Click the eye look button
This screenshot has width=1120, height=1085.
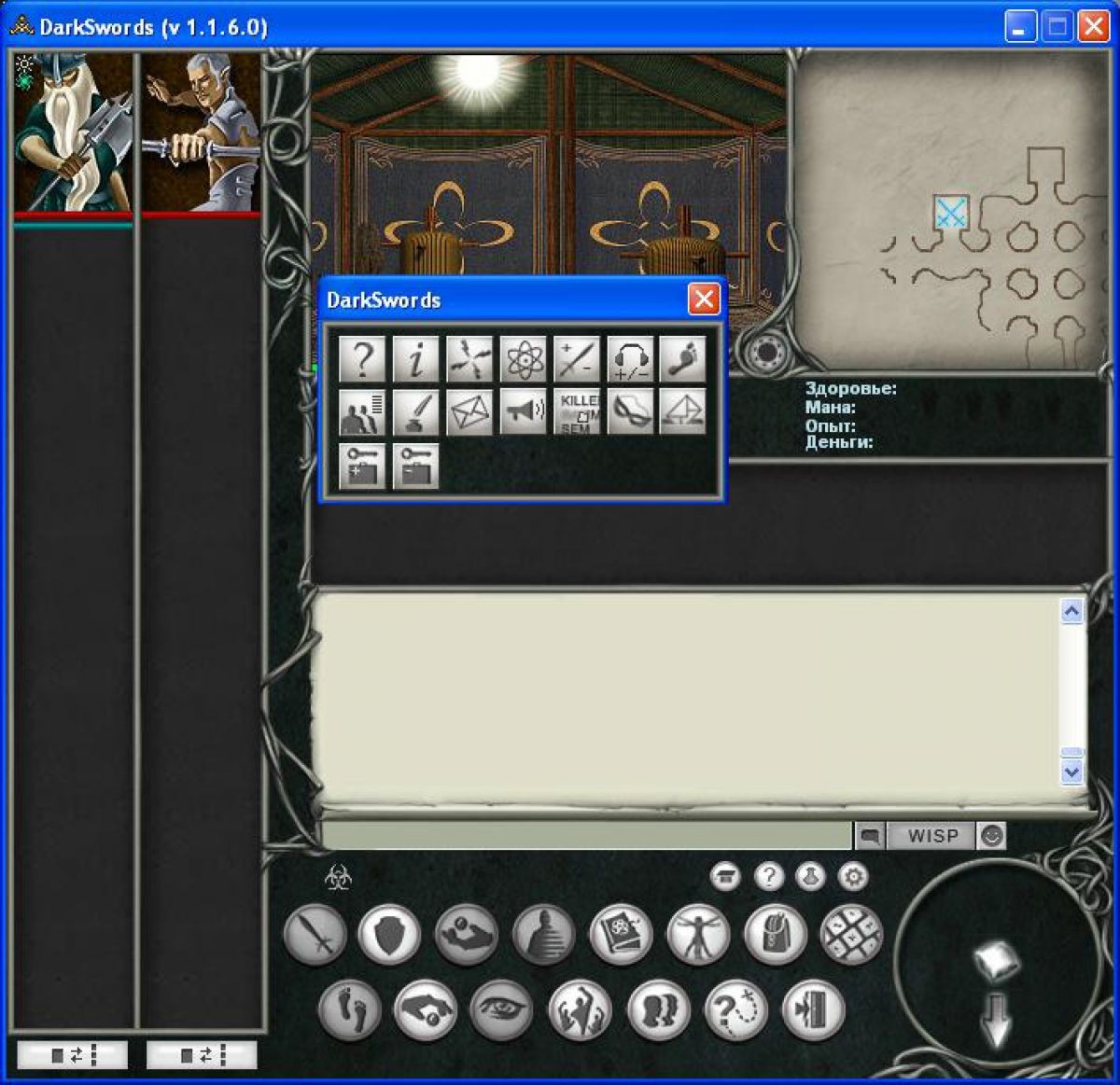[501, 1009]
